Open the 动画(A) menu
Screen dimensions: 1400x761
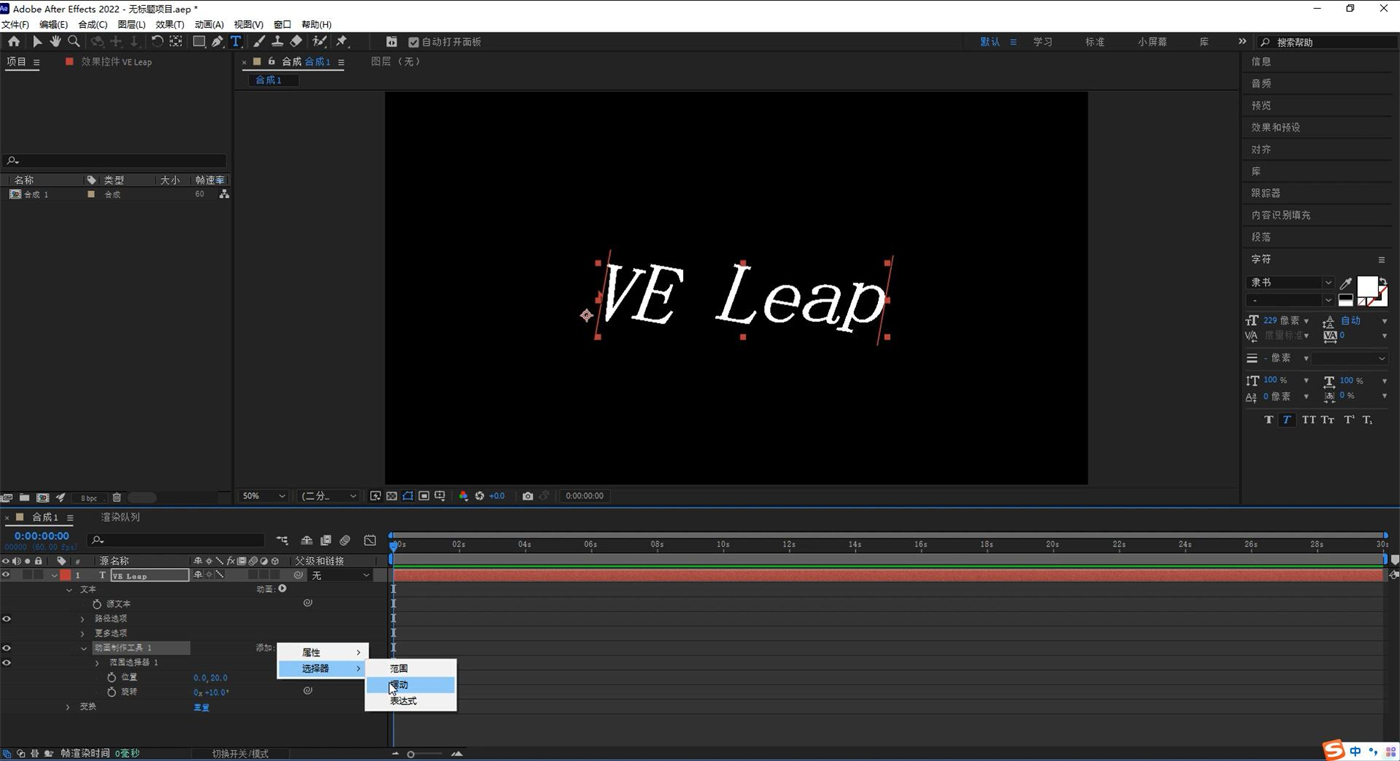(209, 24)
